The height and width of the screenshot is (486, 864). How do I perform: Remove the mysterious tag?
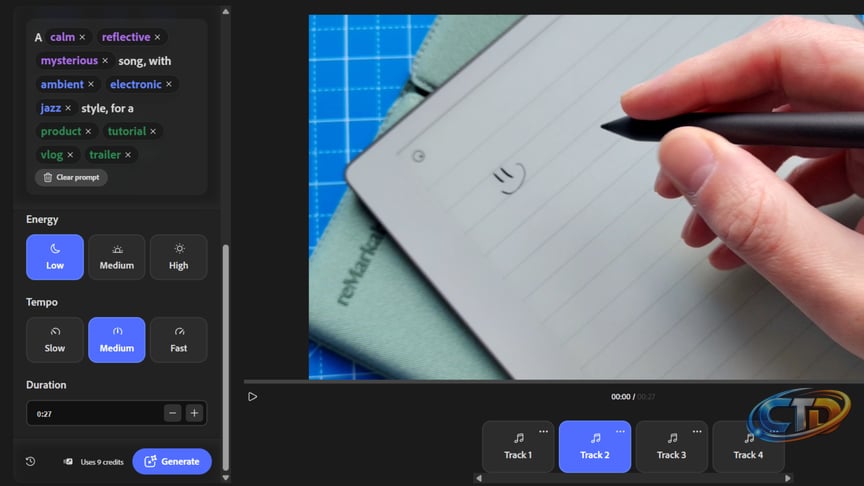[x=105, y=61]
